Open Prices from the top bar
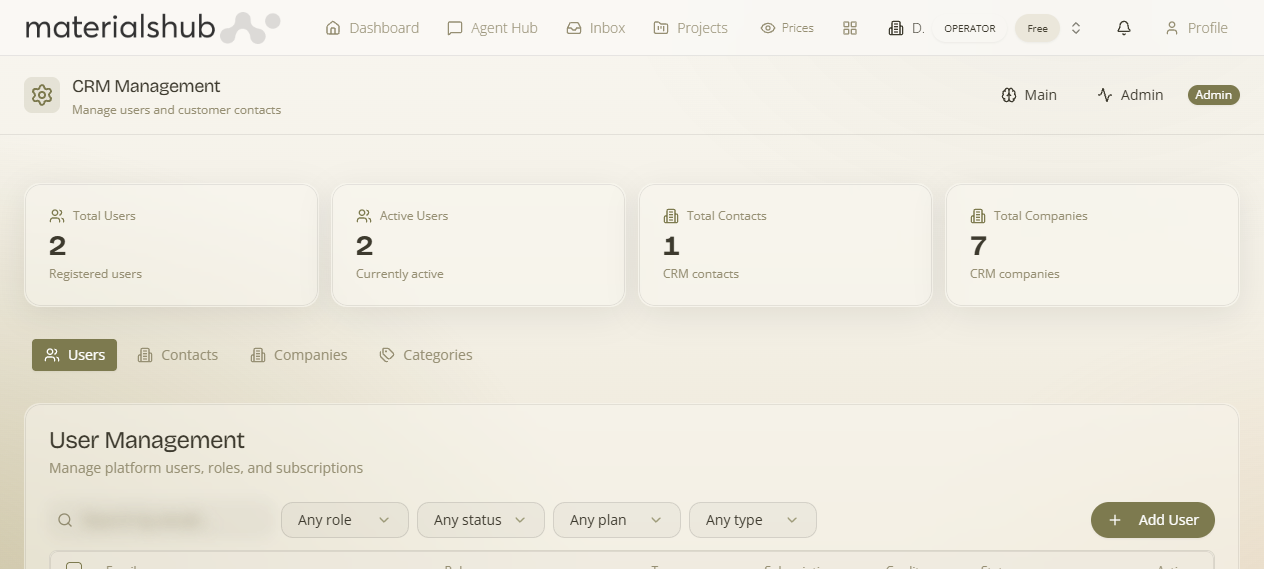 tap(787, 28)
